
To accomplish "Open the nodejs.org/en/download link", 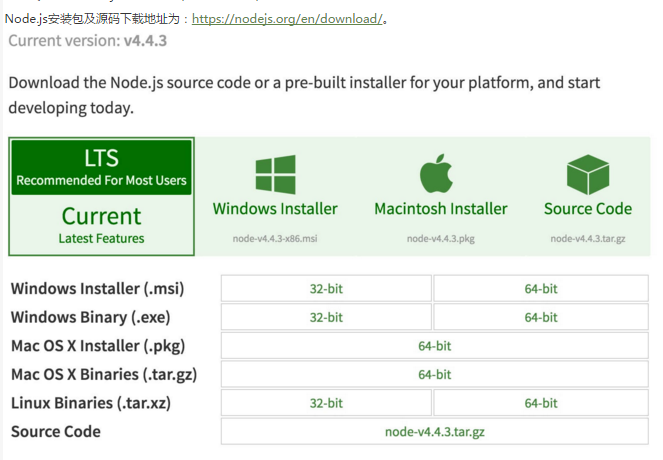I will tap(287, 19).
